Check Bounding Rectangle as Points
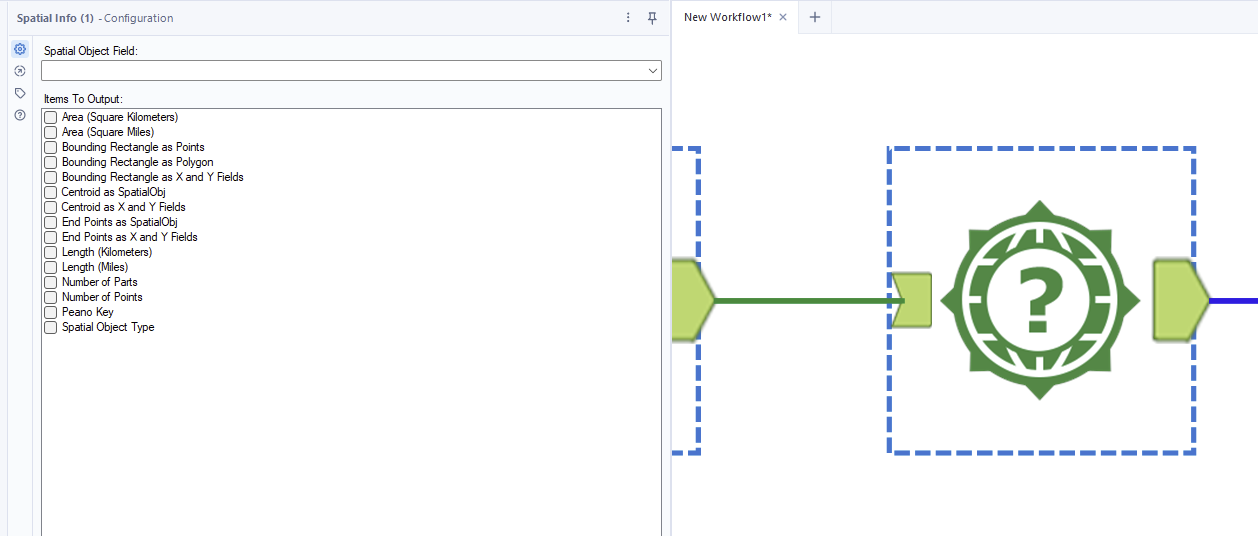The image size is (1258, 536). point(51,147)
